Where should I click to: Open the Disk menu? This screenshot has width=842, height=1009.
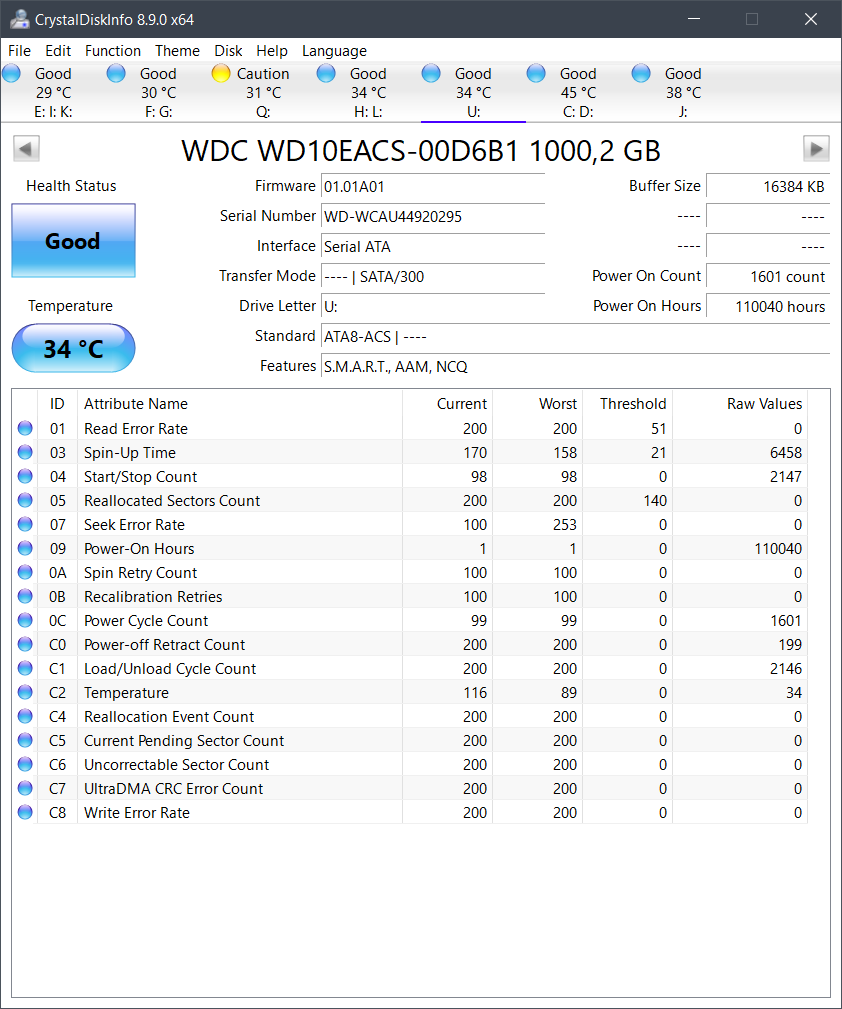click(x=228, y=51)
